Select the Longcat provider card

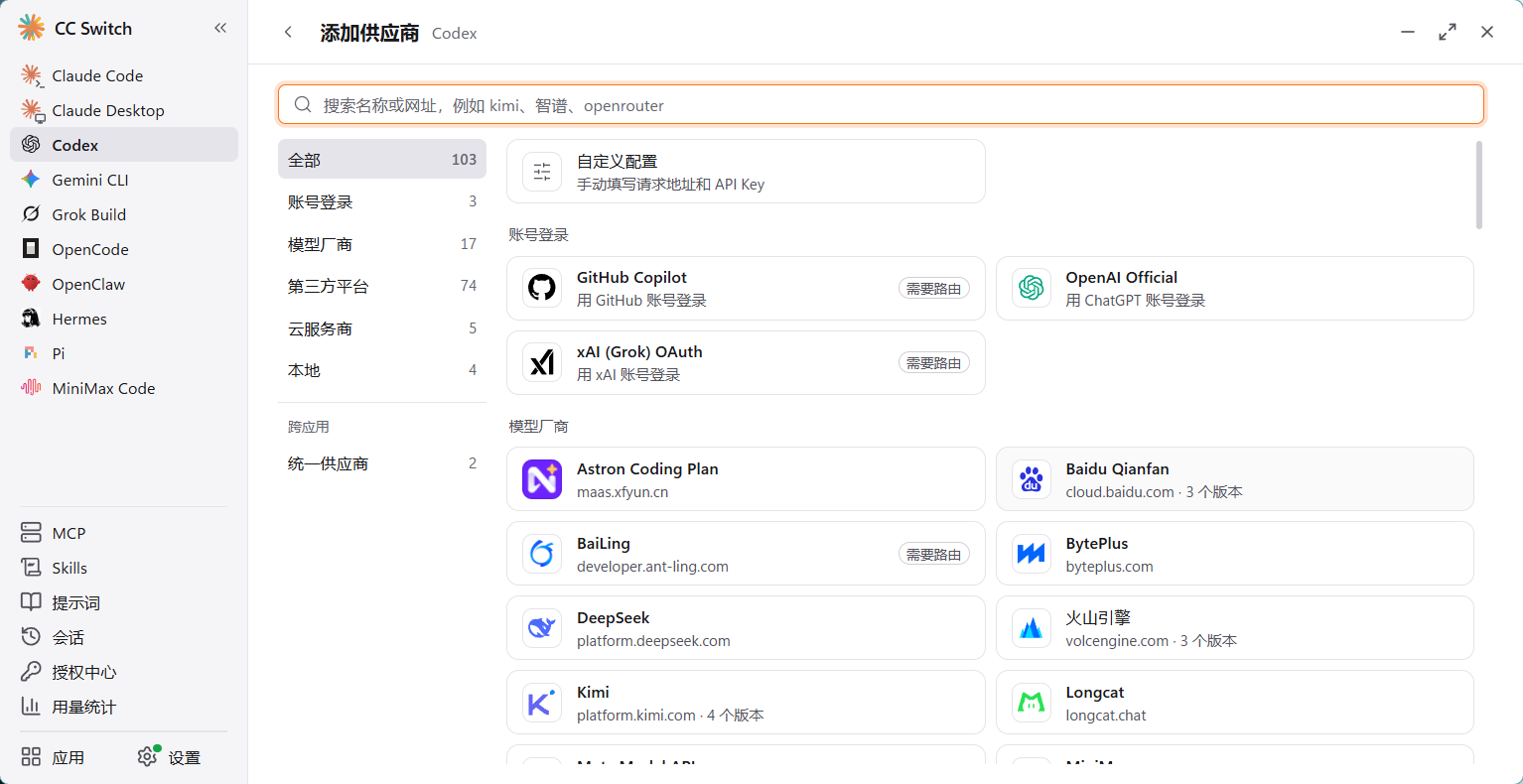click(1235, 703)
